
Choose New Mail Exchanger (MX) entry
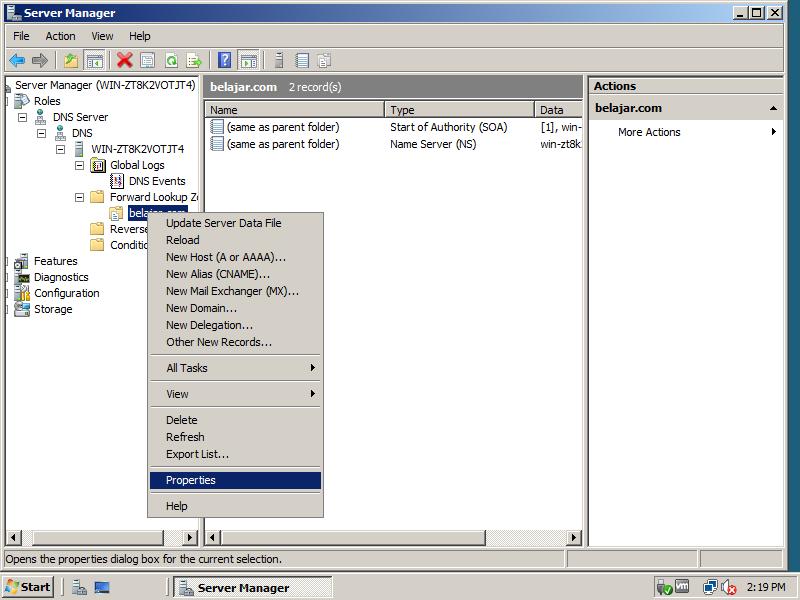pyautogui.click(x=235, y=291)
